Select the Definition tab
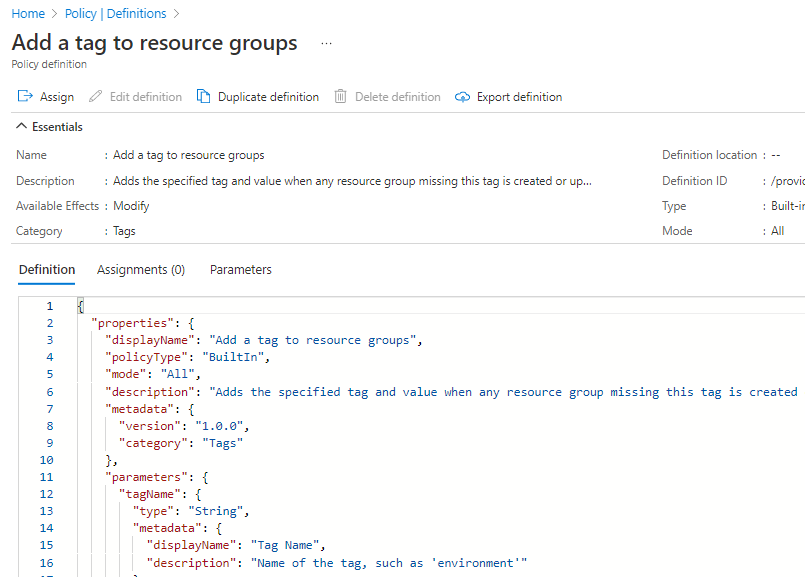 coord(47,270)
